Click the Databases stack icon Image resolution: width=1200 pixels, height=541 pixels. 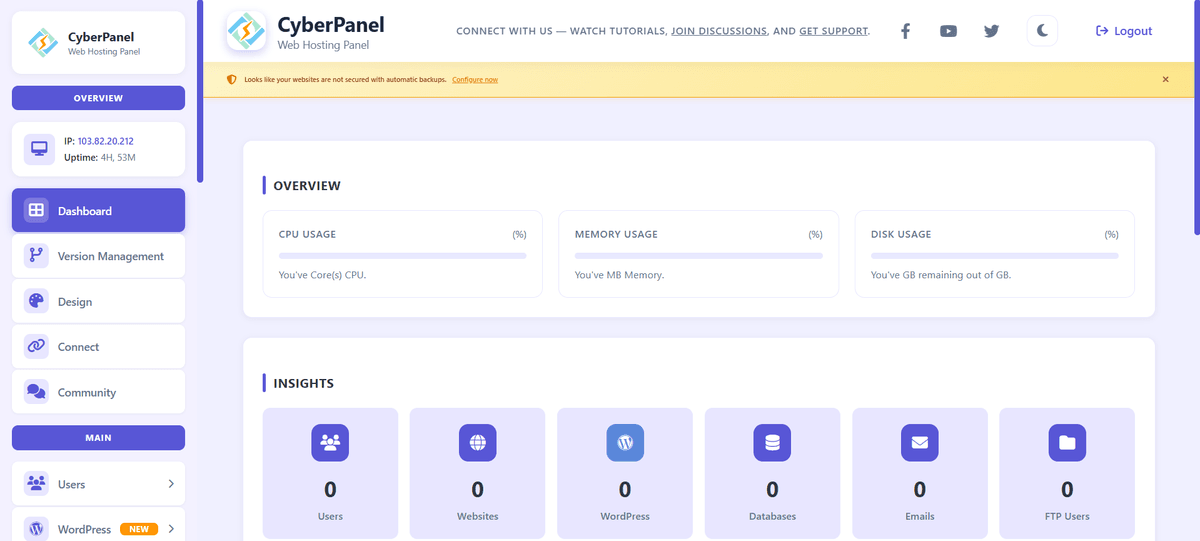point(772,443)
